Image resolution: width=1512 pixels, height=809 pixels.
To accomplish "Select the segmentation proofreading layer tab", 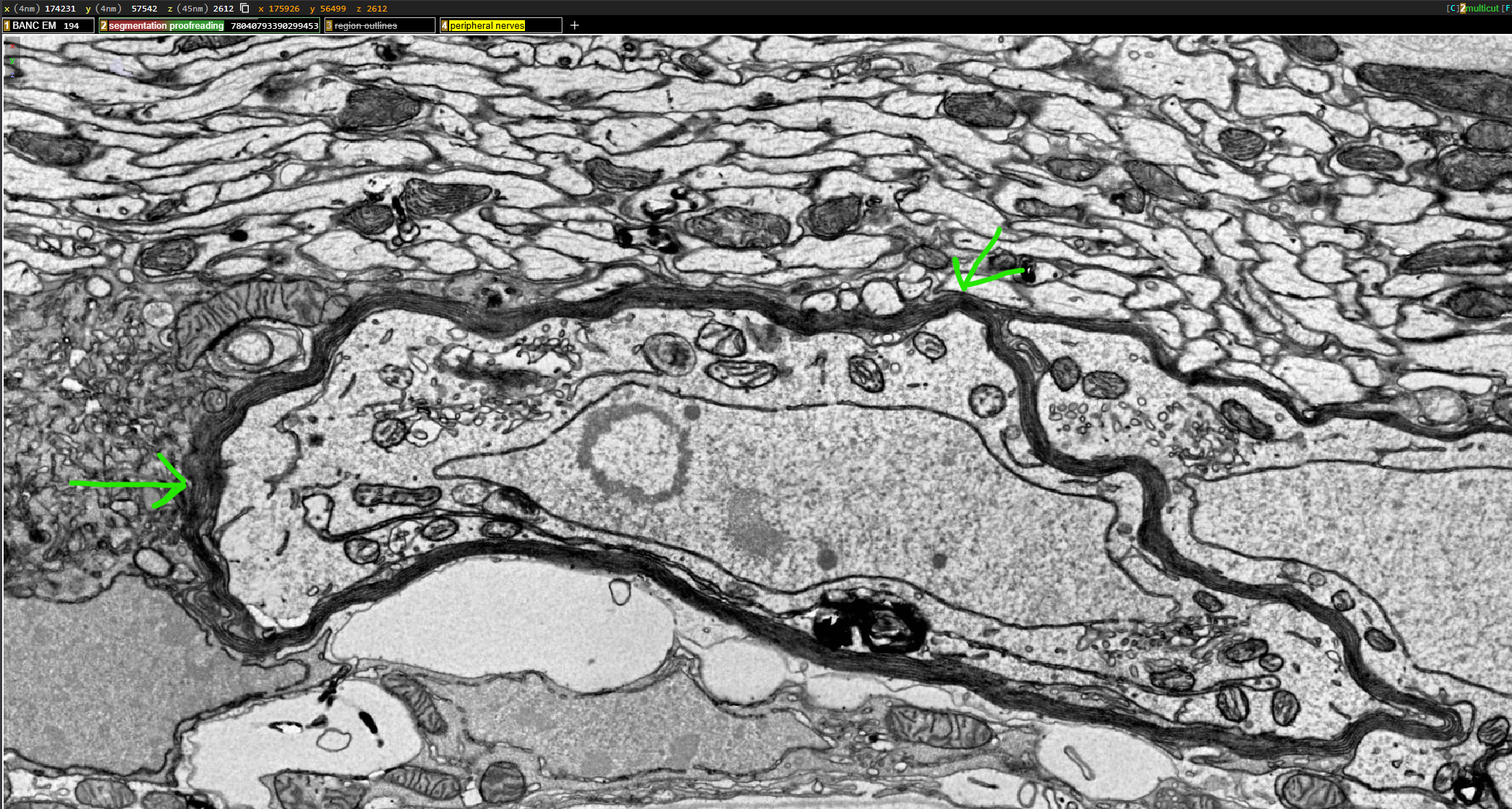I will point(166,25).
